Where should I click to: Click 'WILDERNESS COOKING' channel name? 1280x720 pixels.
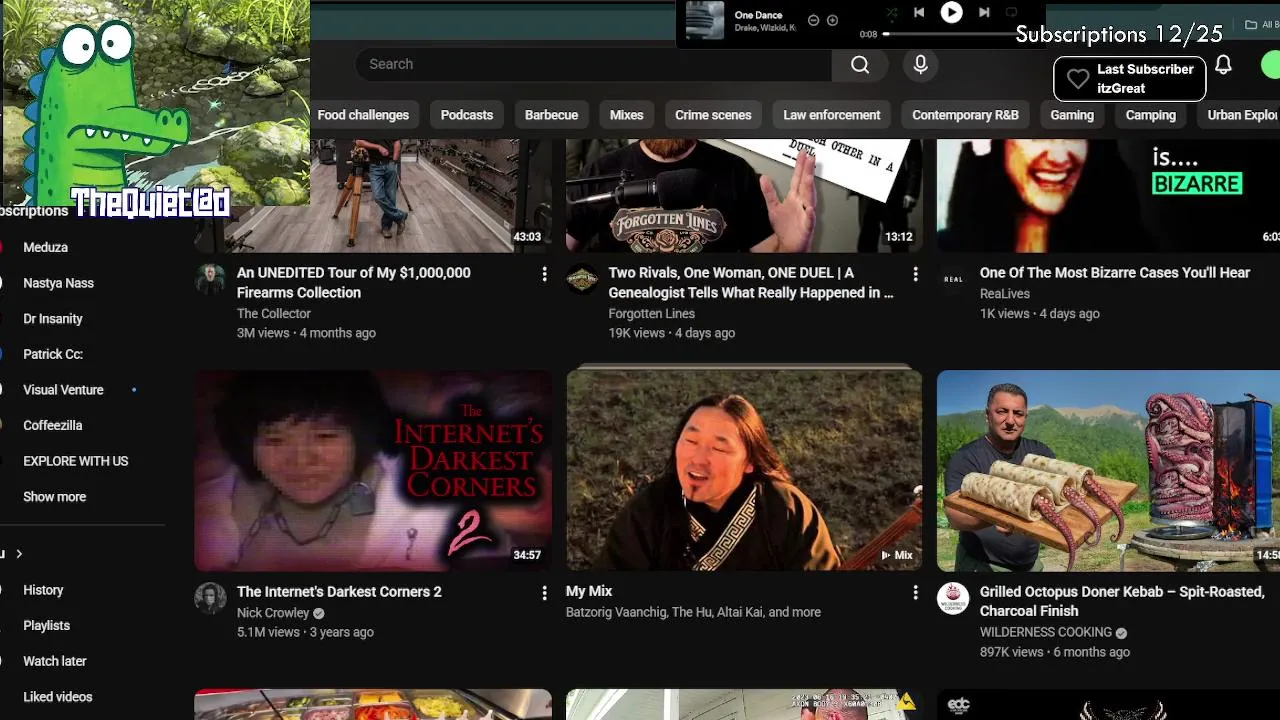pyautogui.click(x=1046, y=632)
